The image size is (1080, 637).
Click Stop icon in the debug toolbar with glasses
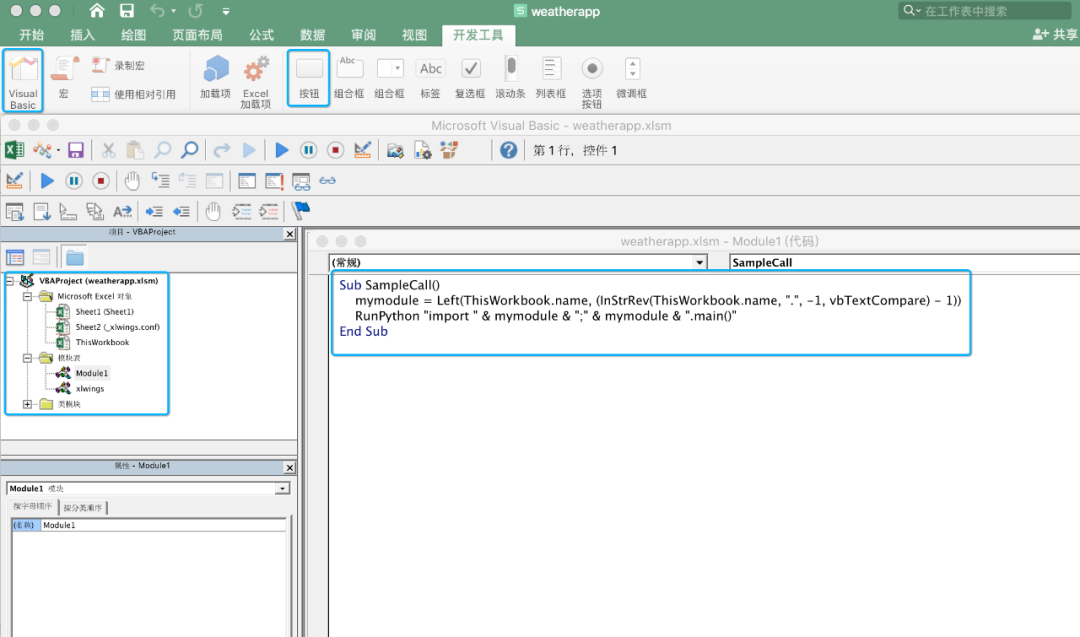pos(101,180)
